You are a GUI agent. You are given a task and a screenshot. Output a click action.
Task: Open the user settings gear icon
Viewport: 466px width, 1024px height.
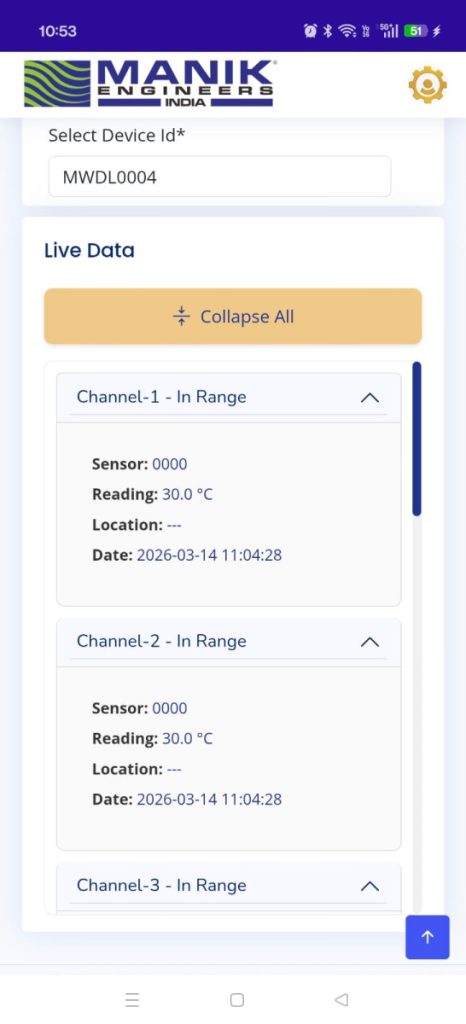pos(427,85)
